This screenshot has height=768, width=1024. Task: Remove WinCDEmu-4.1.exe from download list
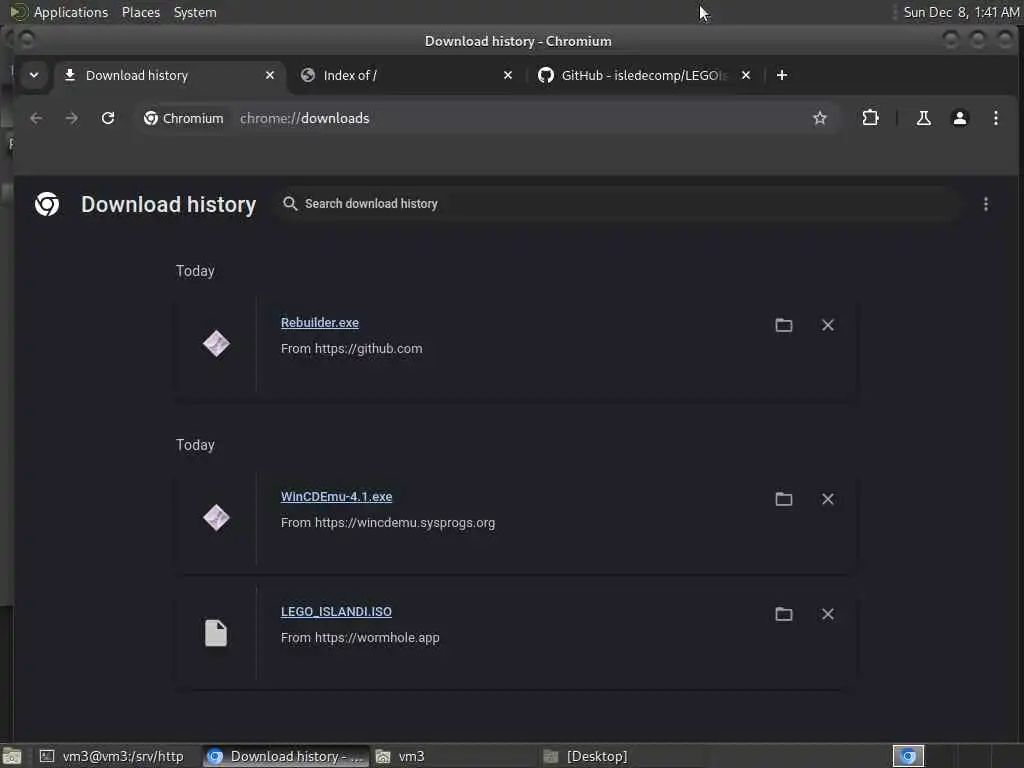click(827, 500)
